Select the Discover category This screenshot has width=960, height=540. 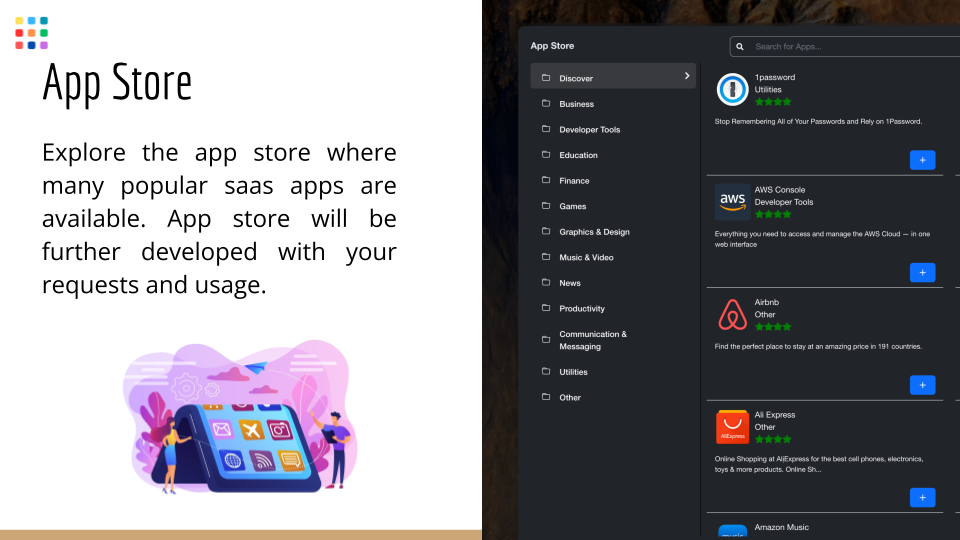coord(613,76)
